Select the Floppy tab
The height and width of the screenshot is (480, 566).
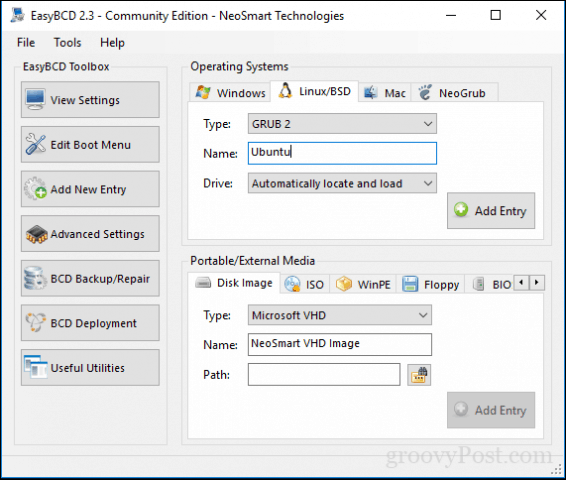point(430,284)
